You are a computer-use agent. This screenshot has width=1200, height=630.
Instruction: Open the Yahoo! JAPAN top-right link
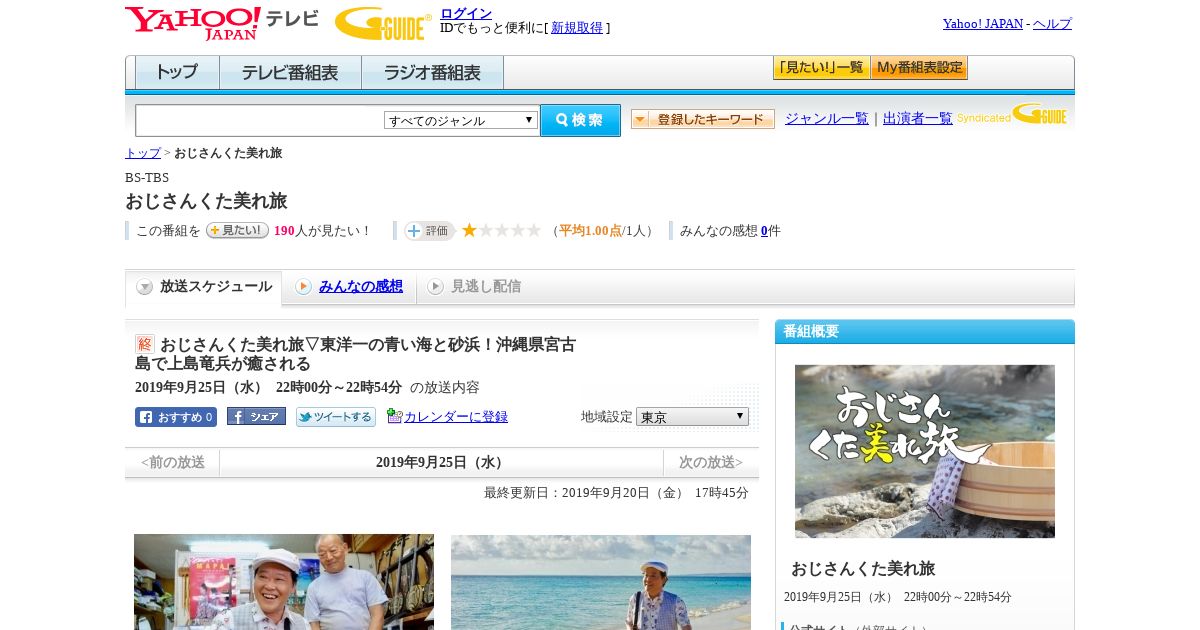983,24
